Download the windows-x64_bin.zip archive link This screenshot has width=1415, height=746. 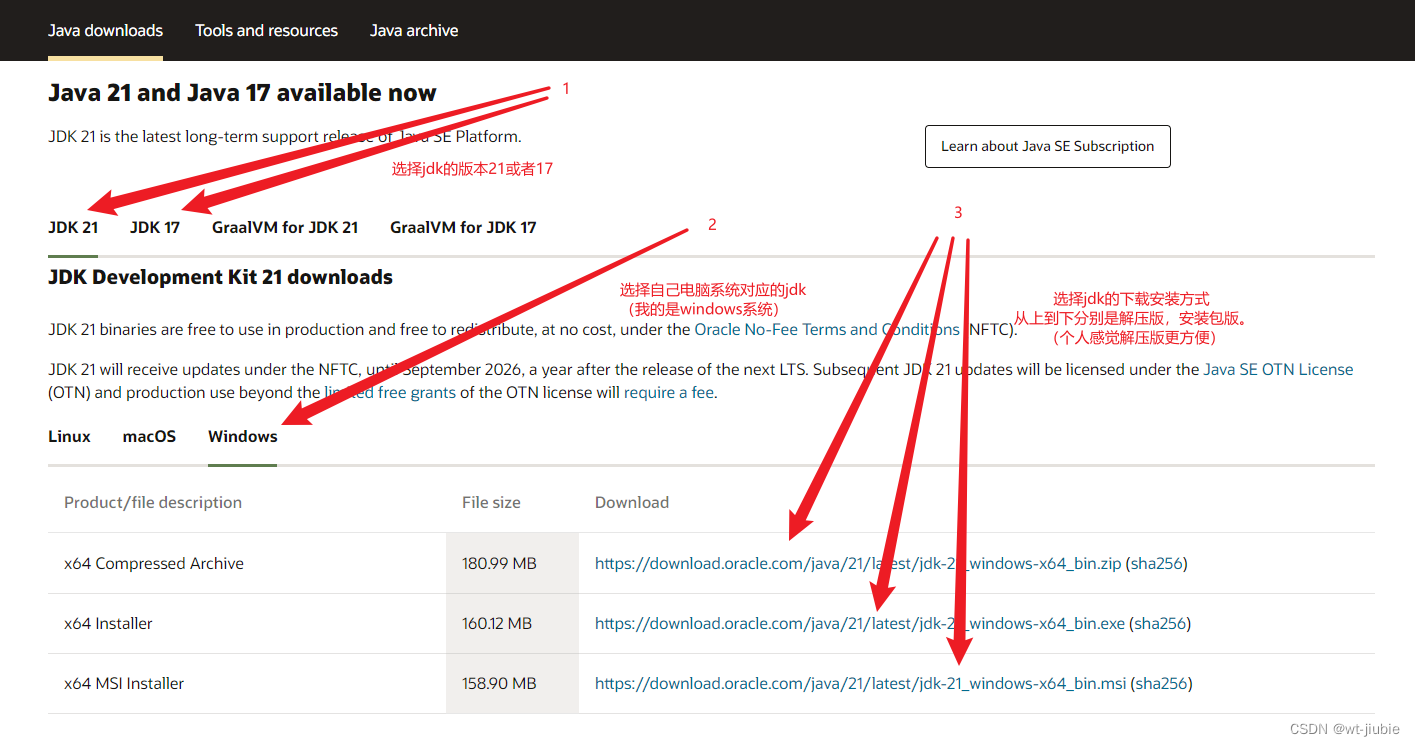coord(858,563)
